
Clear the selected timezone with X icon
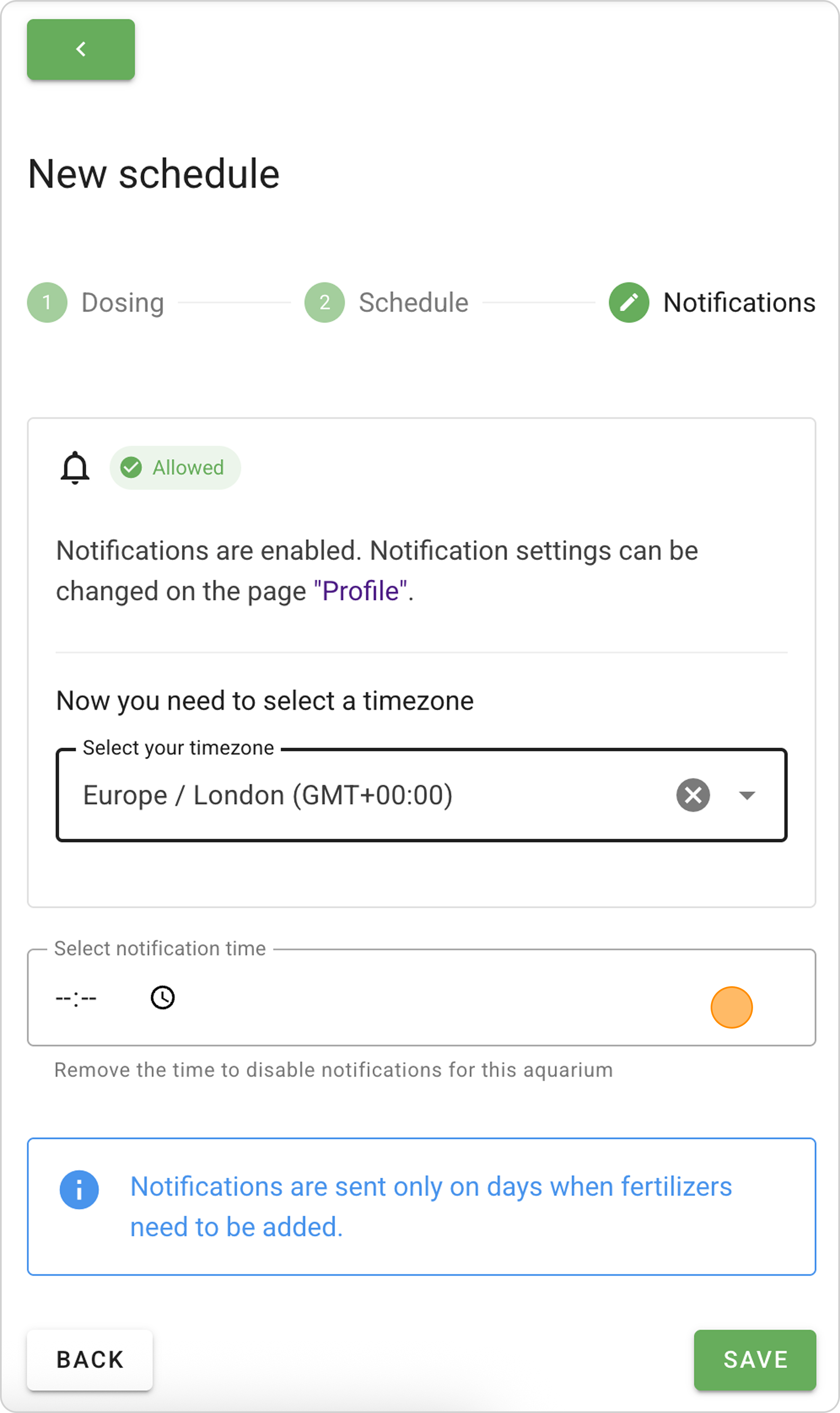(693, 796)
